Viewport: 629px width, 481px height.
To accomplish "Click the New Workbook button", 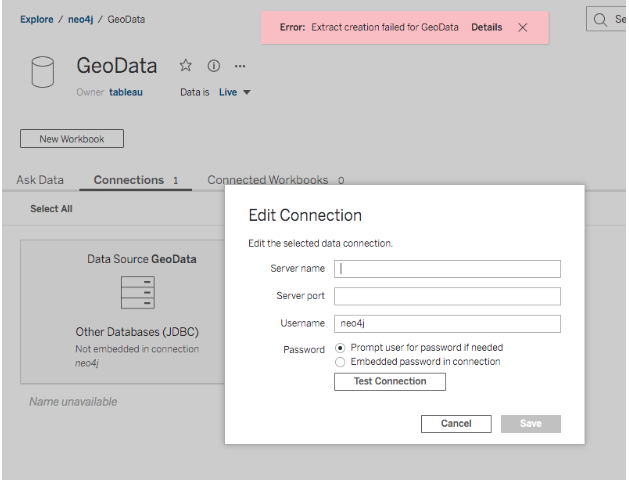I will click(x=72, y=139).
